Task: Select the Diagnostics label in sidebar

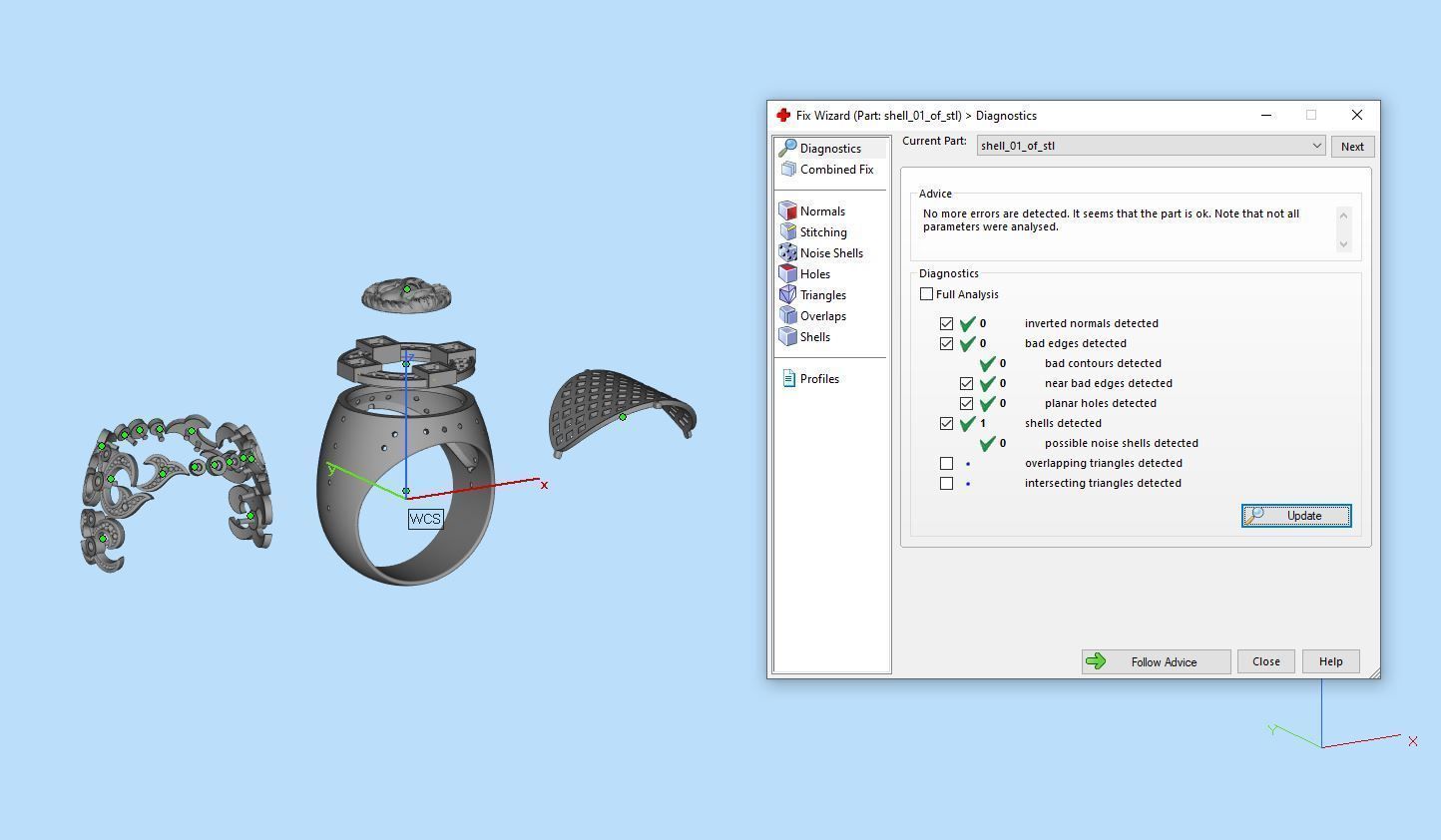Action: point(830,149)
